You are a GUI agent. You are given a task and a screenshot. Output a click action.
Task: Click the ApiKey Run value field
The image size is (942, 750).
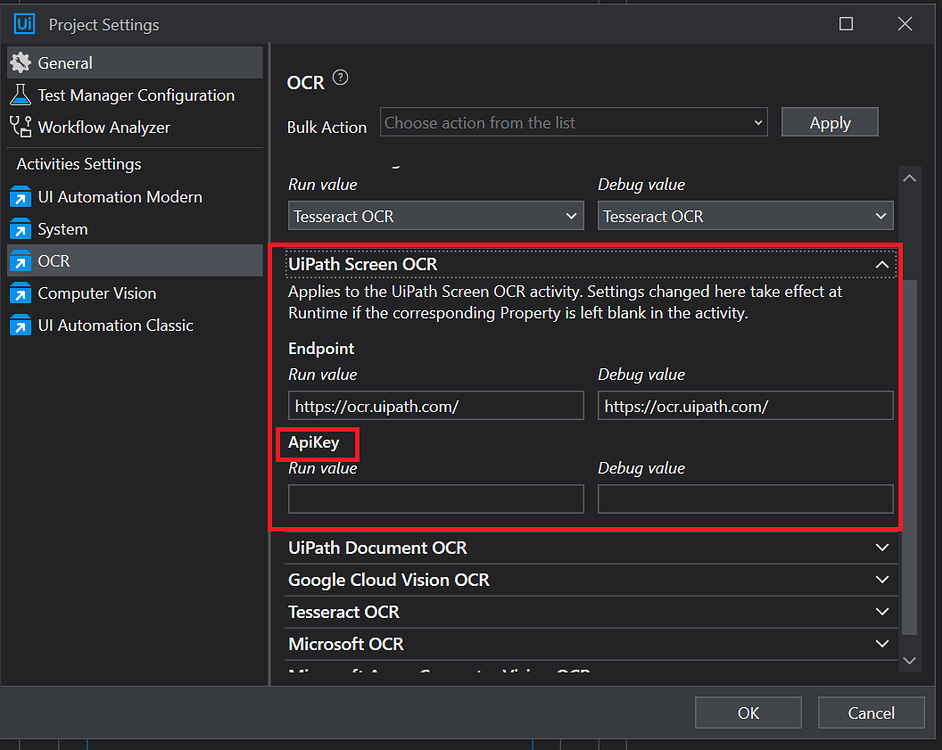(436, 499)
